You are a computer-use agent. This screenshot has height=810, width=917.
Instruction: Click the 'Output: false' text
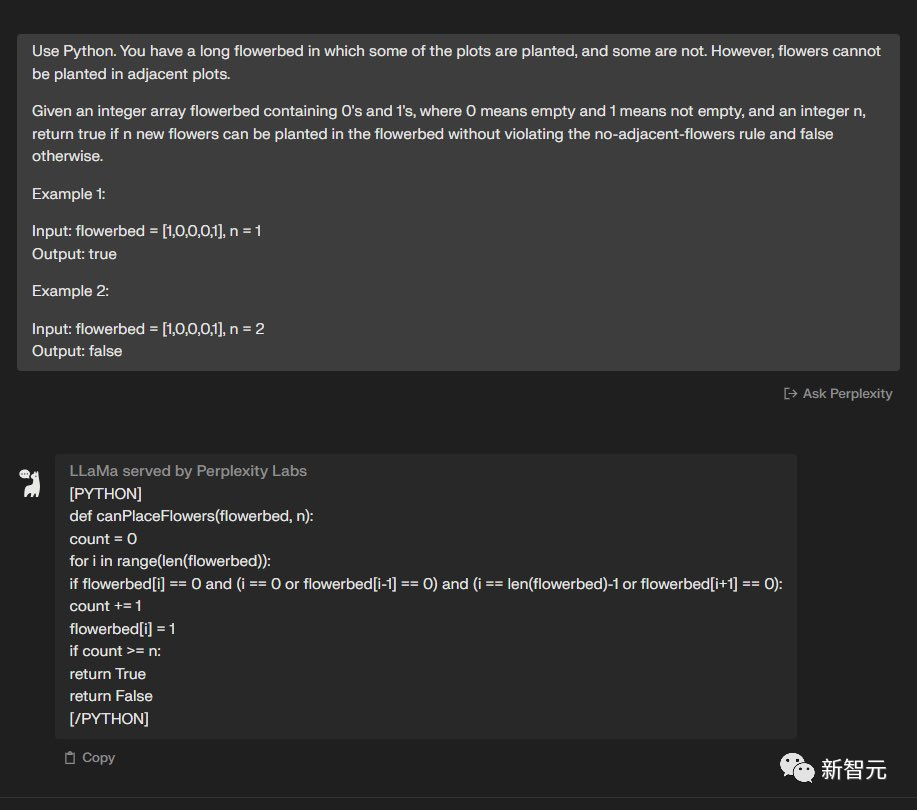(77, 351)
